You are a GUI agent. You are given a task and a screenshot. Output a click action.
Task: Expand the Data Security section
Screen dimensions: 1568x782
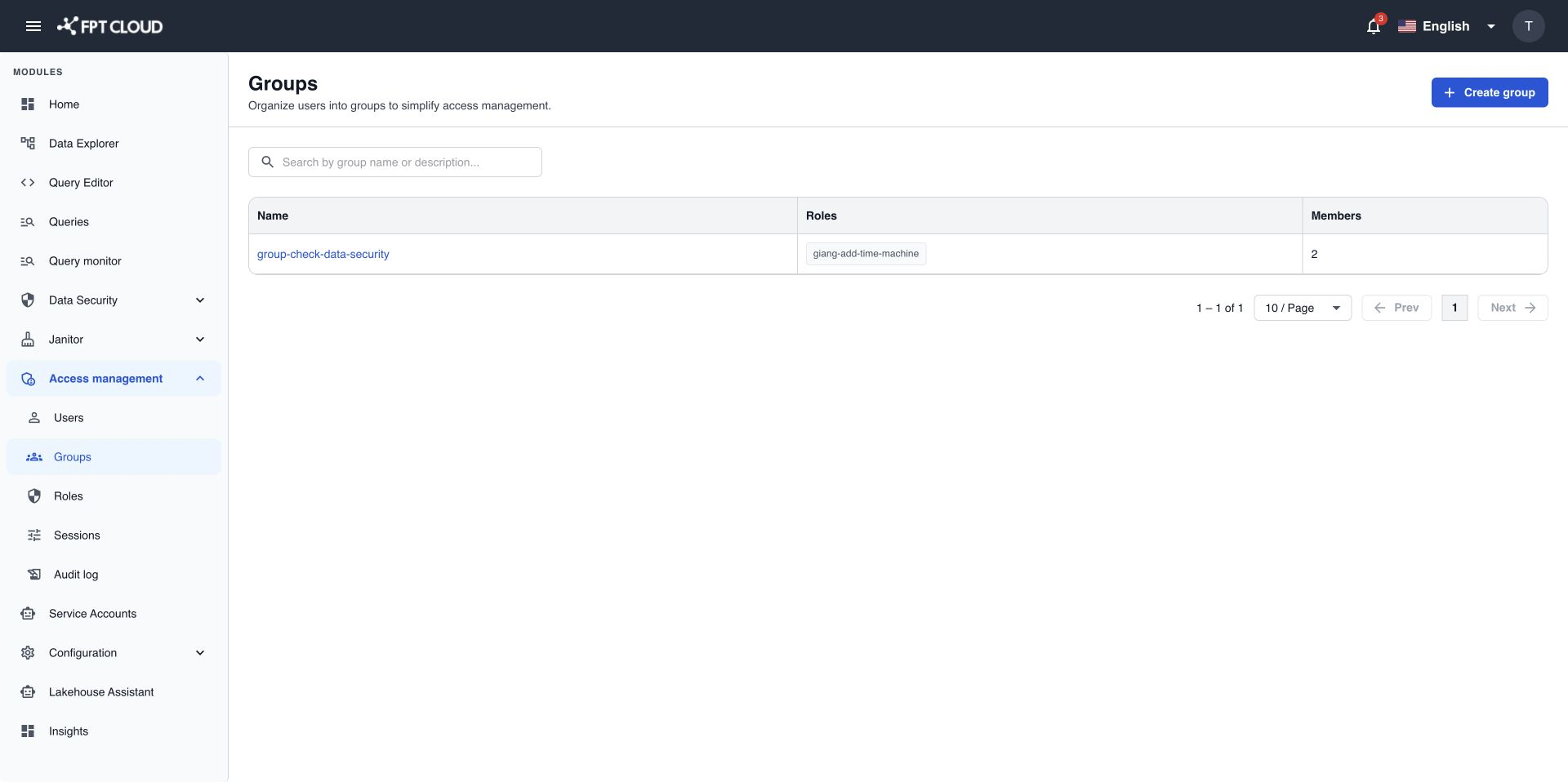[x=114, y=300]
